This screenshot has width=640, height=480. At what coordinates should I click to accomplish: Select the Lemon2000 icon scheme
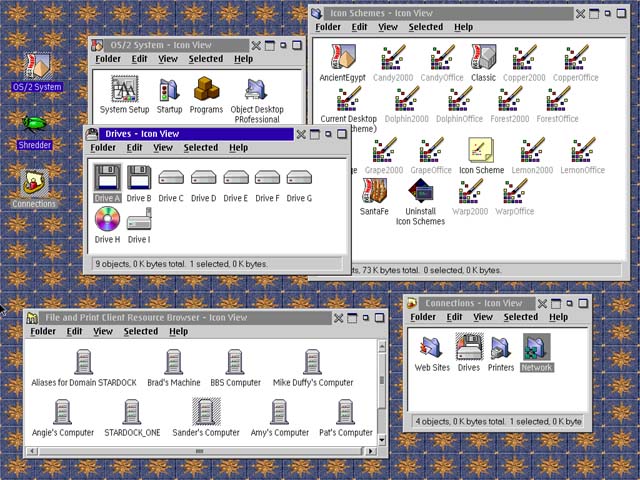click(532, 150)
